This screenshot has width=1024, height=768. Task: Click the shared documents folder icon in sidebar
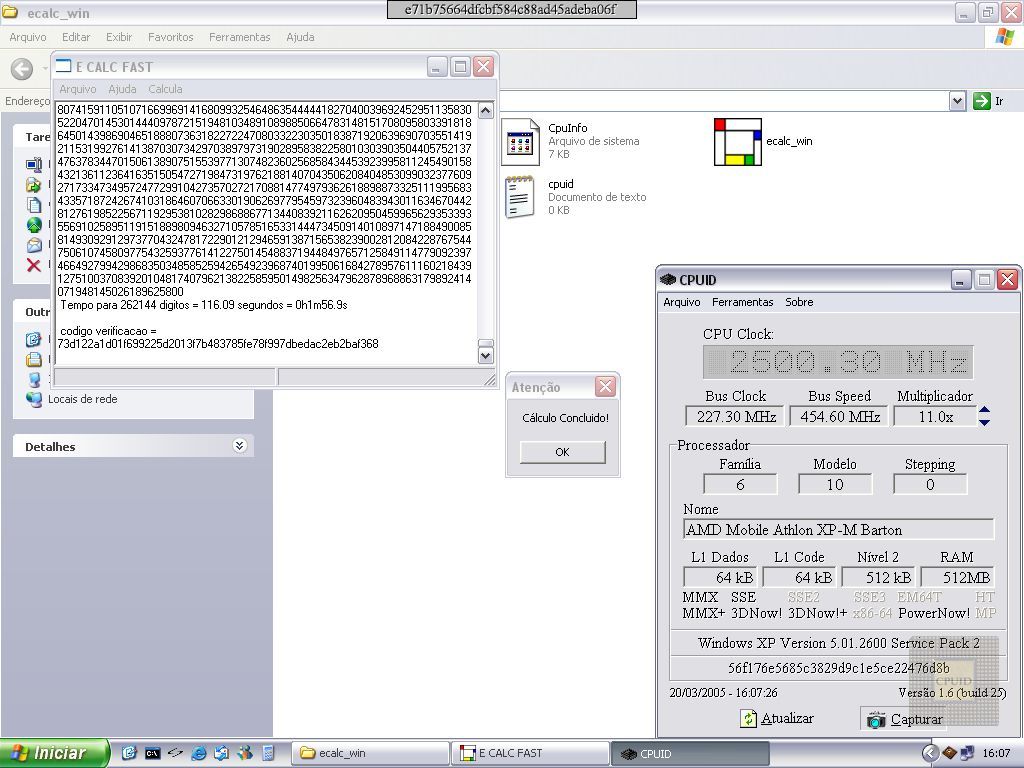(34, 359)
